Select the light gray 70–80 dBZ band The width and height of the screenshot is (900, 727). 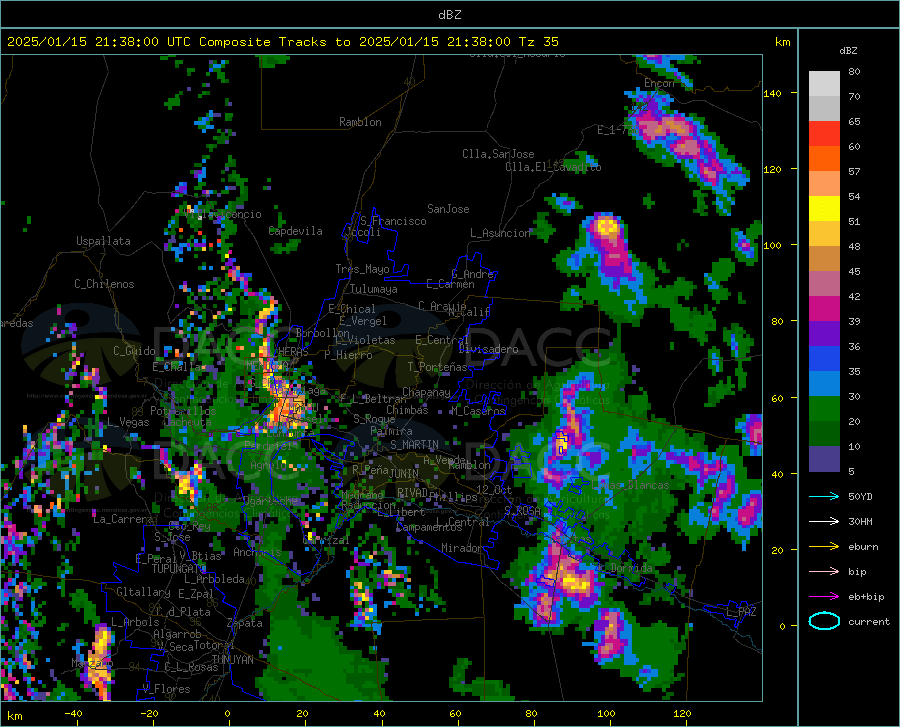[824, 84]
